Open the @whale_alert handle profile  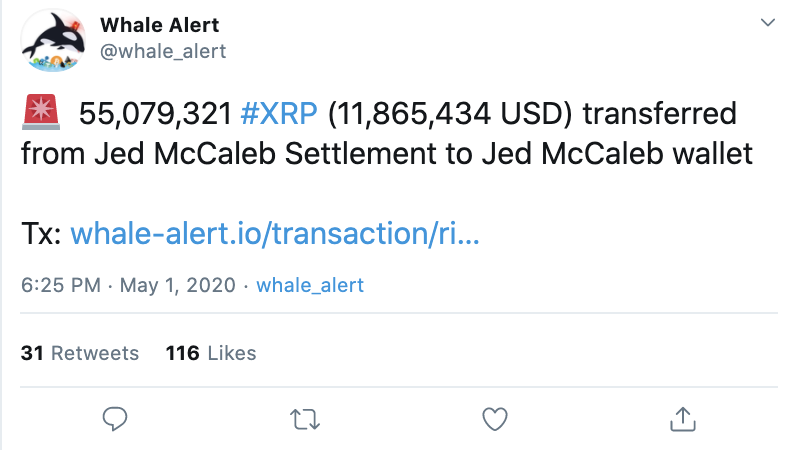click(x=163, y=51)
